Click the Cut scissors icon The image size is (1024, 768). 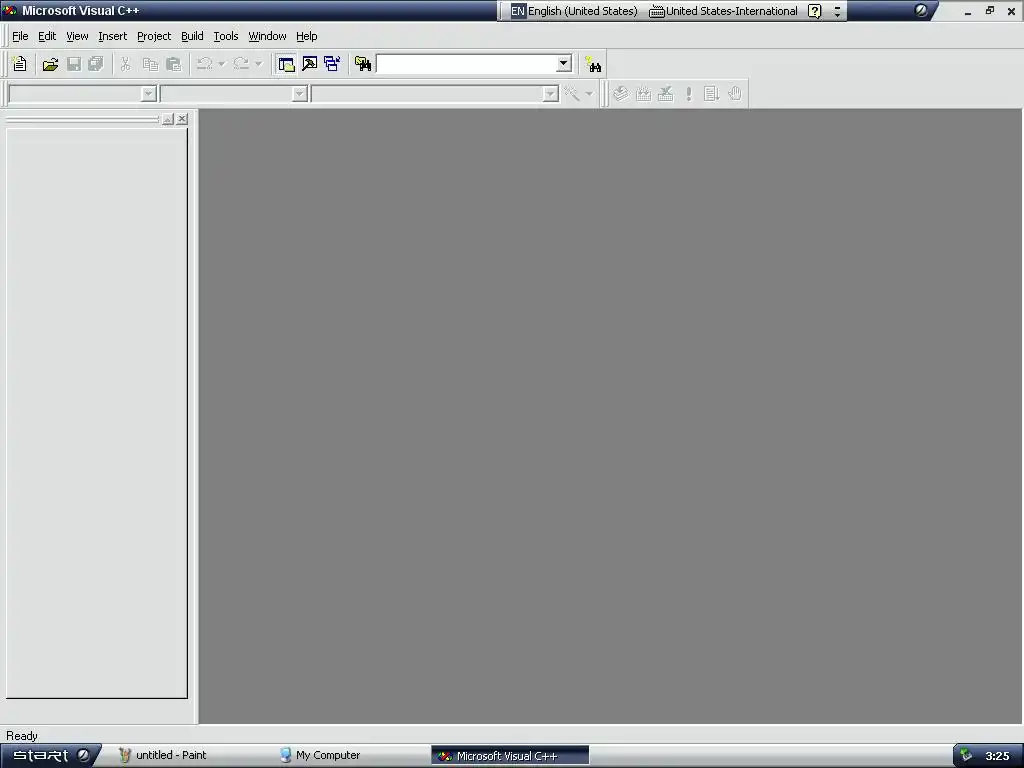coord(126,64)
